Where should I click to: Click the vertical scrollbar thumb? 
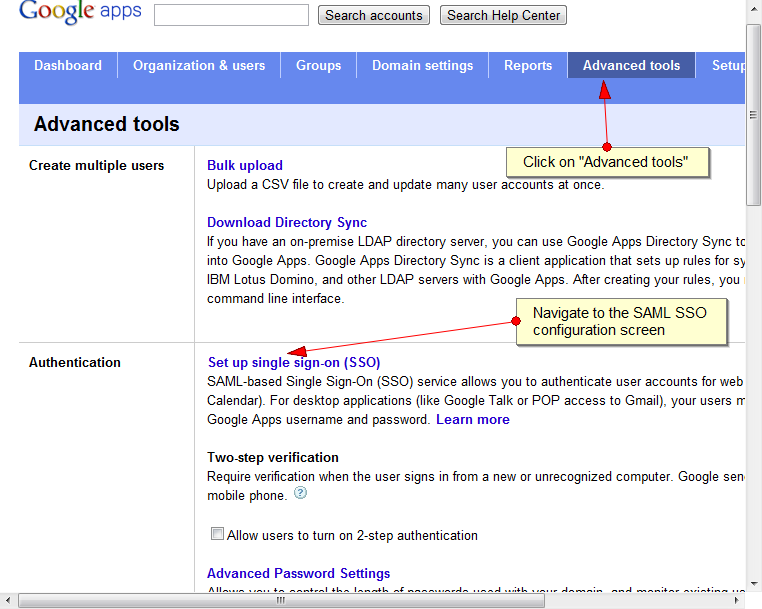tap(754, 115)
